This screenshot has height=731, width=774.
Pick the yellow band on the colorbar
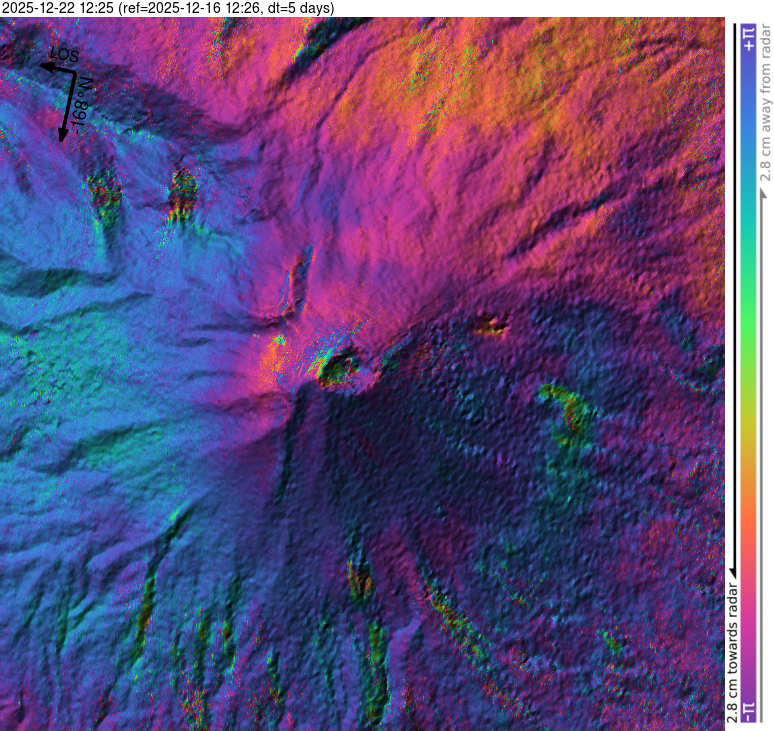(748, 450)
